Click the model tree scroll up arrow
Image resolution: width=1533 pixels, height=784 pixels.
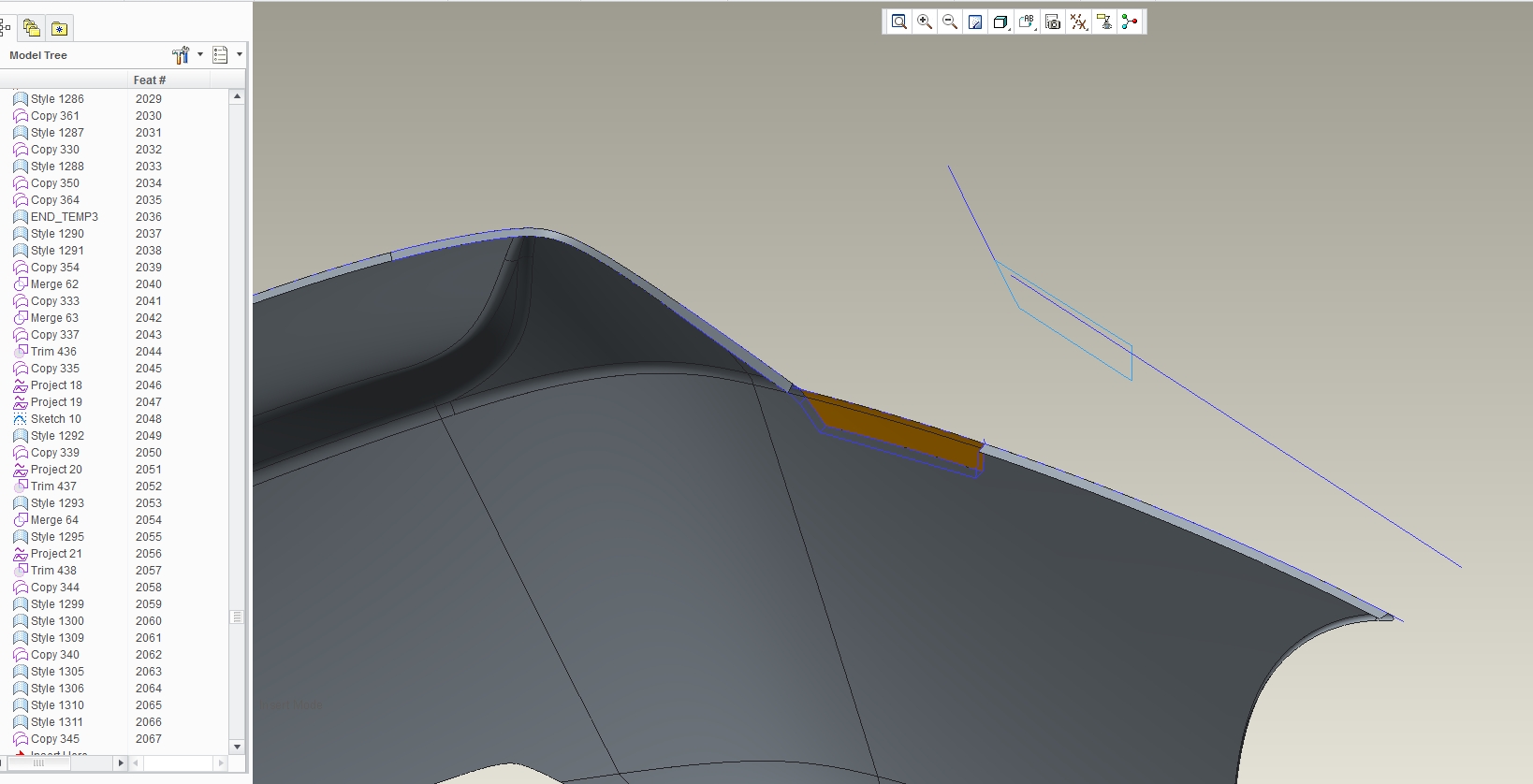click(237, 96)
